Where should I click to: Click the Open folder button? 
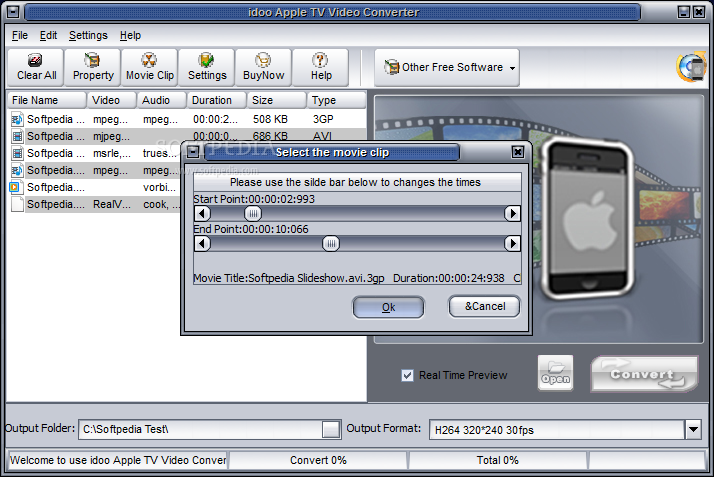(555, 373)
